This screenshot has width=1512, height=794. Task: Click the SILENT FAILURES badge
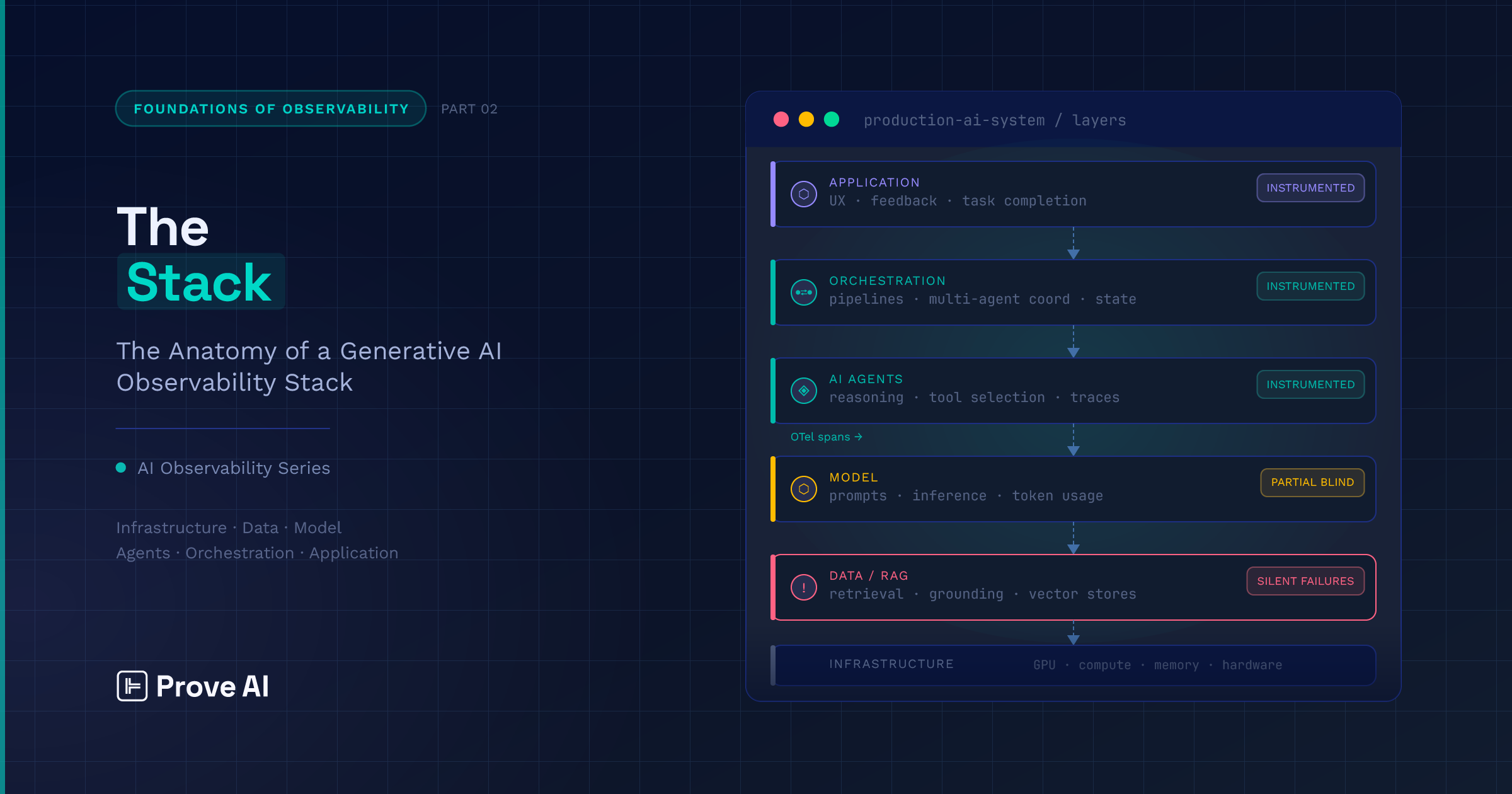tap(1305, 581)
